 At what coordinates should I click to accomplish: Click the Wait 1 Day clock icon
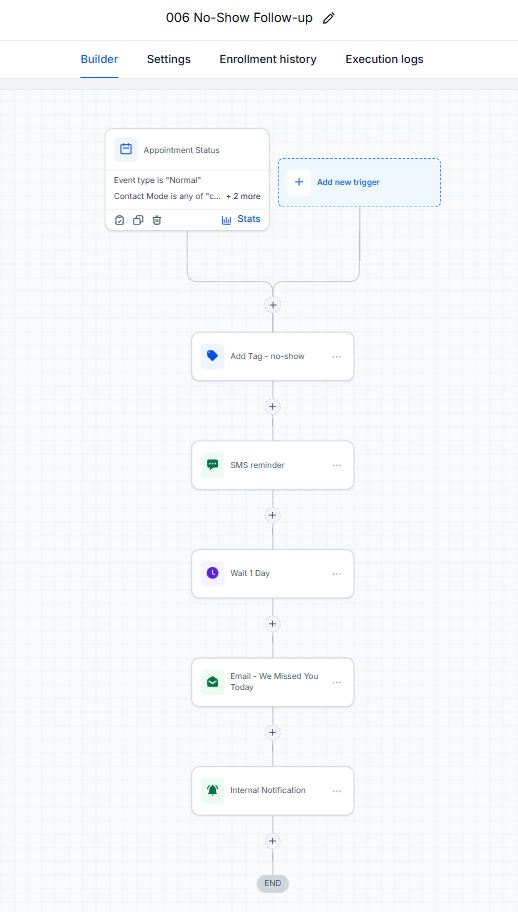(x=213, y=573)
